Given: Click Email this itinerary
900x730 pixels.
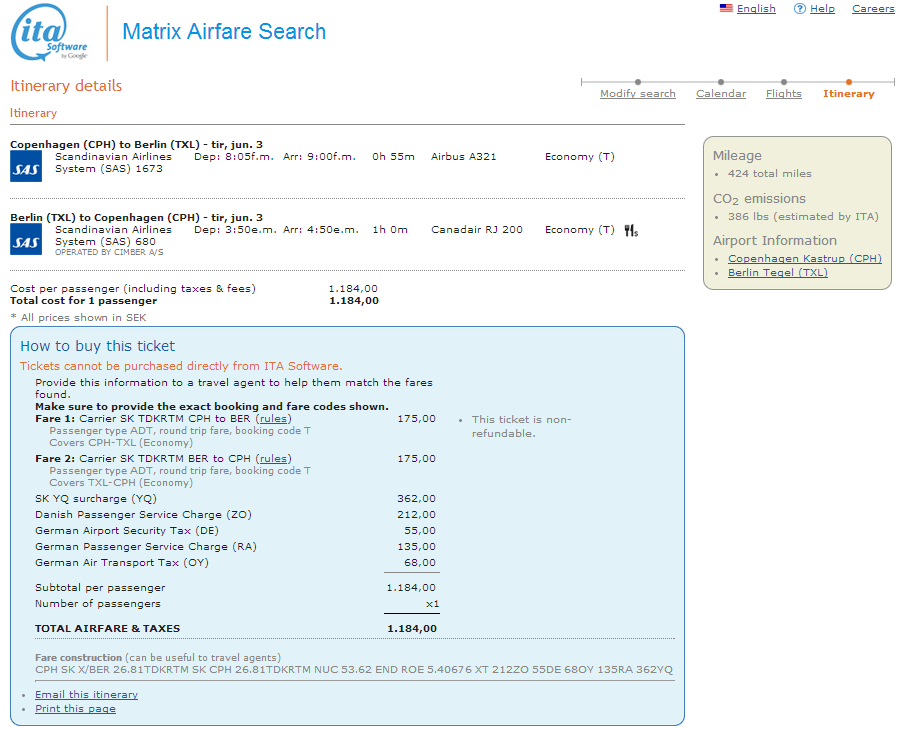Looking at the screenshot, I should 86,695.
